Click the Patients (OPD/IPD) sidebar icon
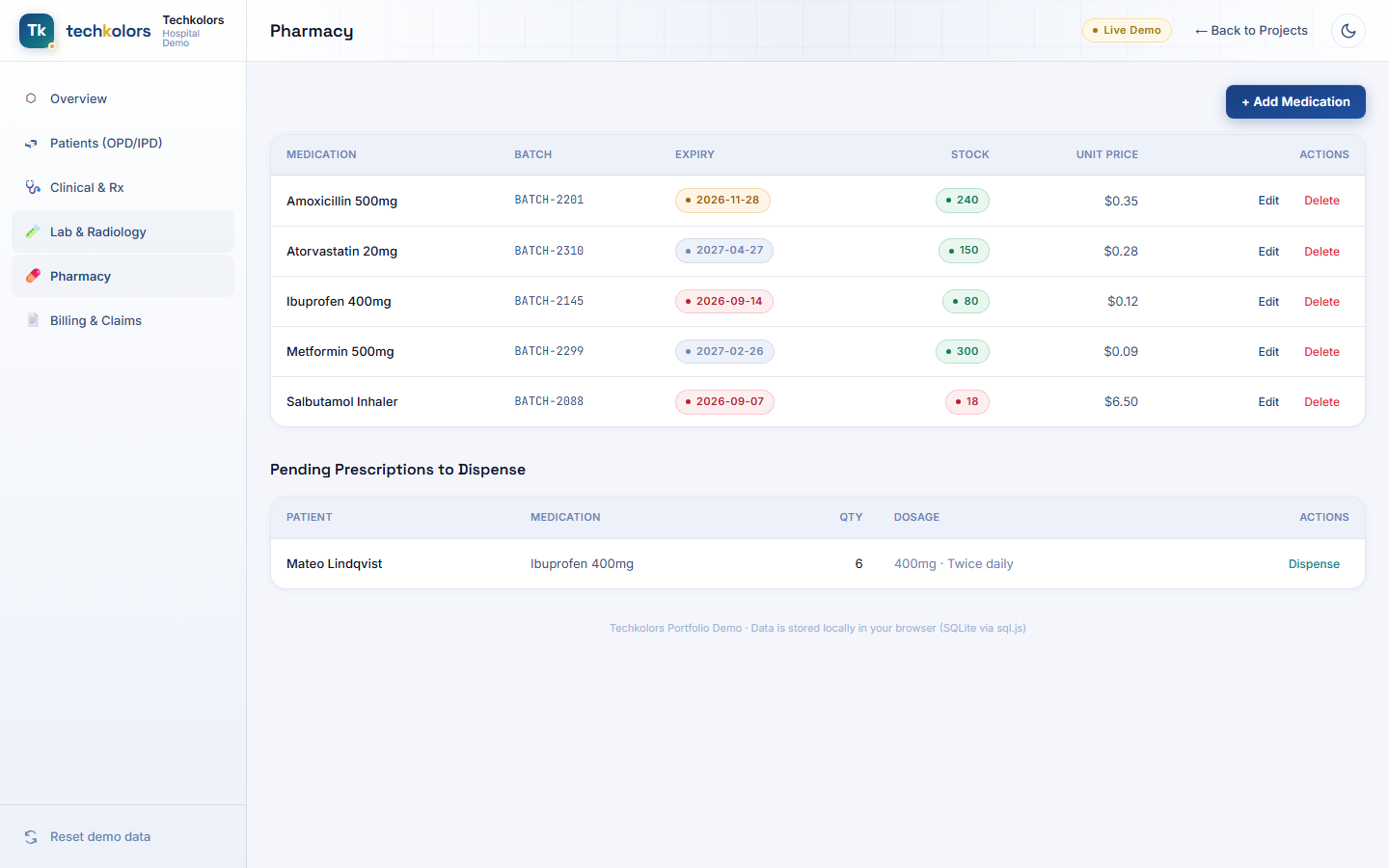 tap(31, 143)
